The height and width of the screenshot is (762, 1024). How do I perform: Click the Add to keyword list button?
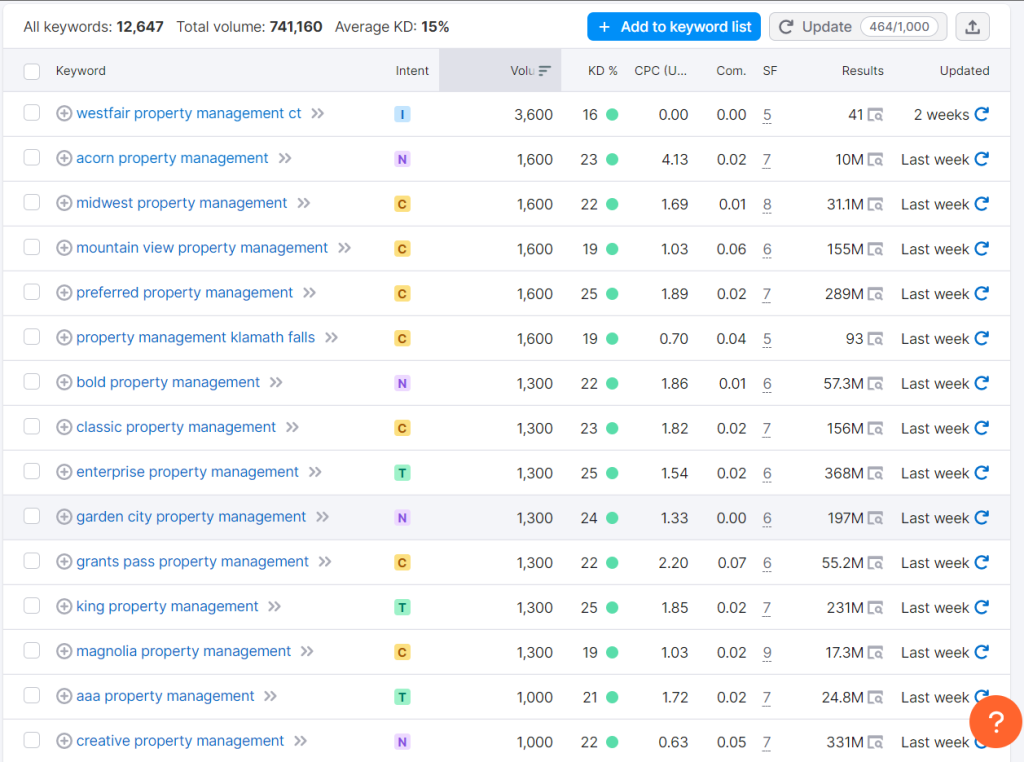click(673, 26)
